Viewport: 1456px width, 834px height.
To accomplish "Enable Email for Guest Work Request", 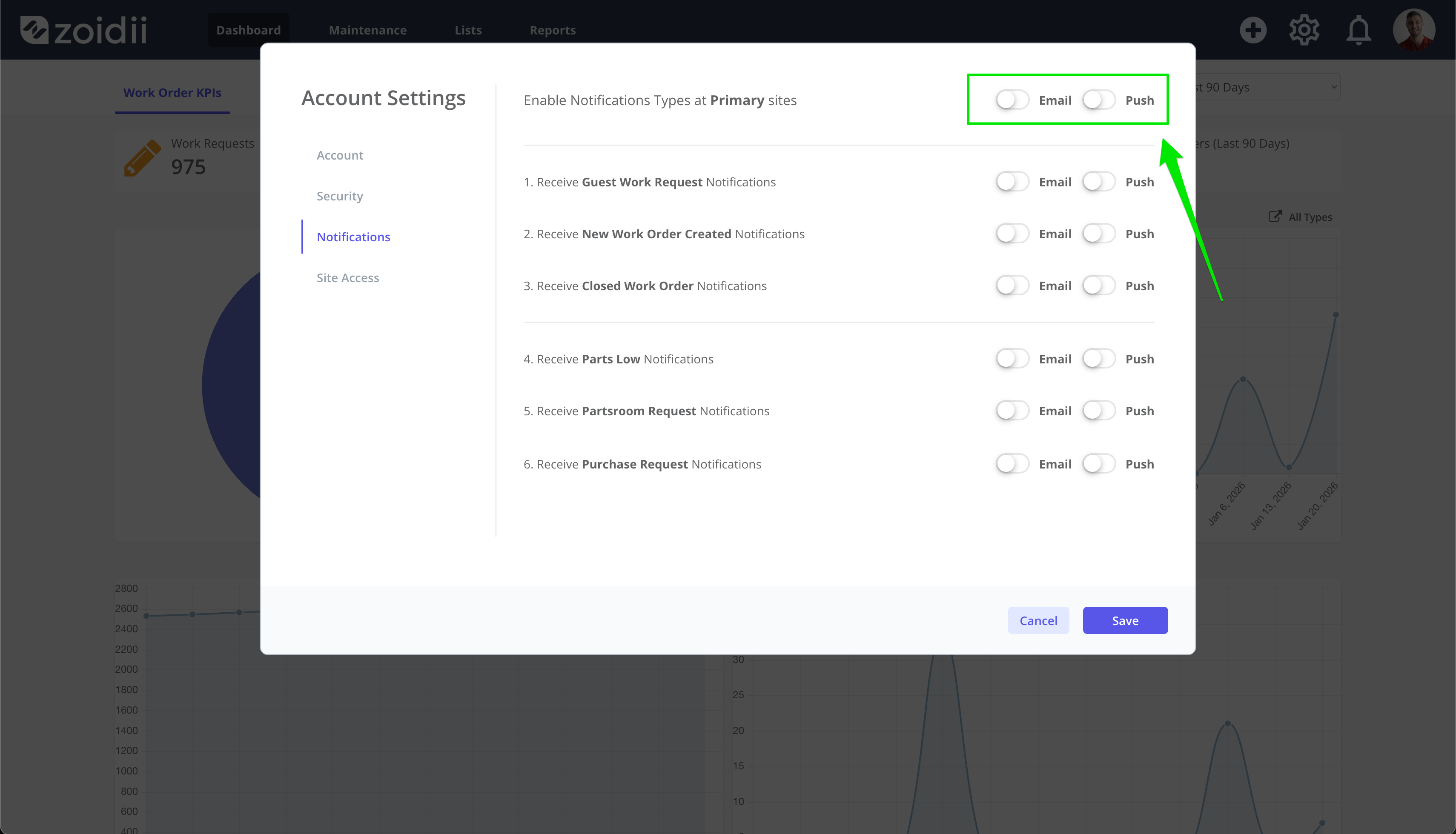I will point(1012,182).
